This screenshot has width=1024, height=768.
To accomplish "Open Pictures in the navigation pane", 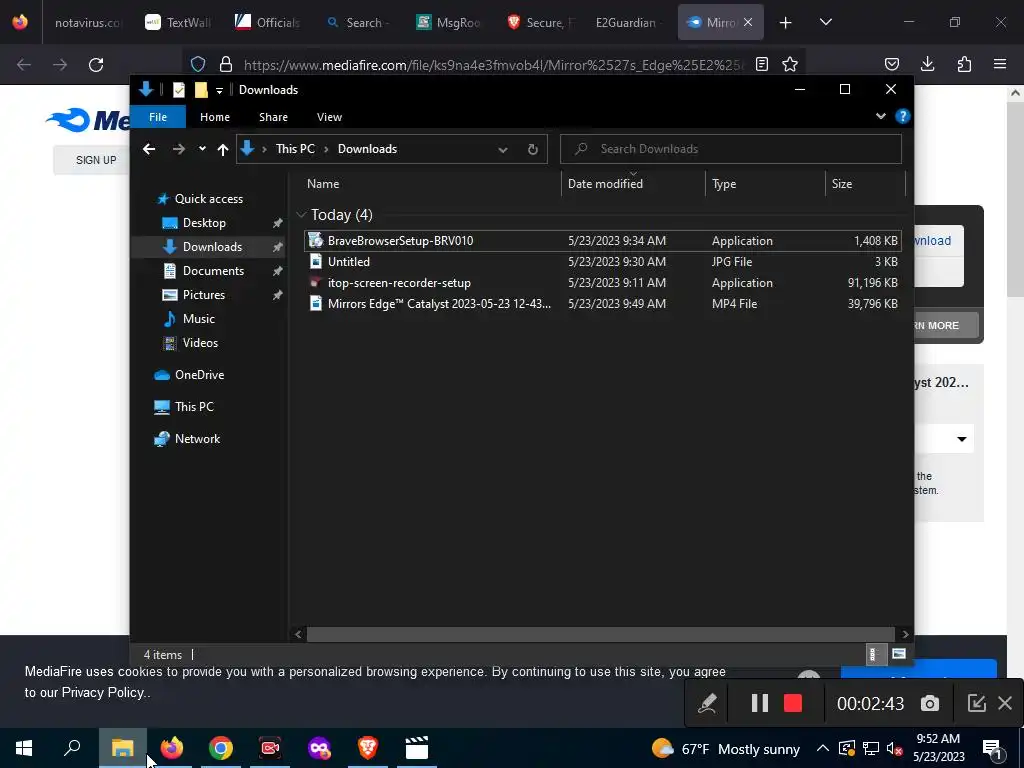I will 203,295.
